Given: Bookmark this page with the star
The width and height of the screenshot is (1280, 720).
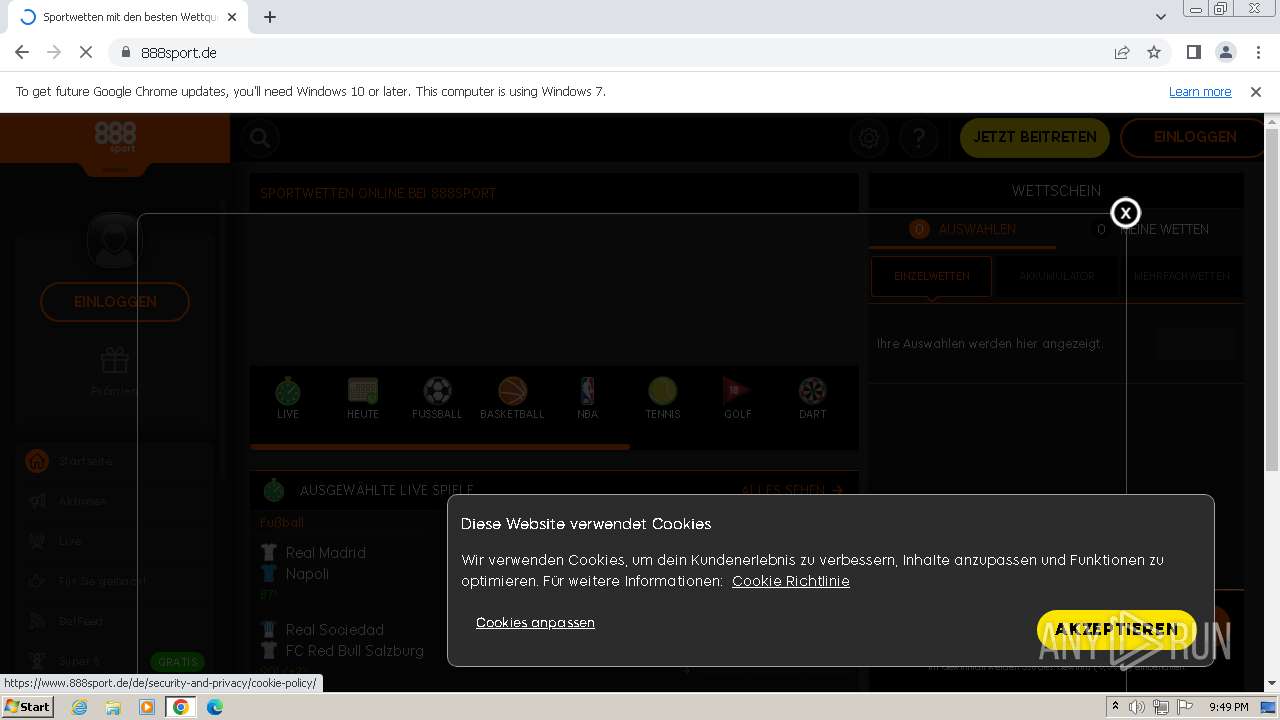Looking at the screenshot, I should point(1154,53).
